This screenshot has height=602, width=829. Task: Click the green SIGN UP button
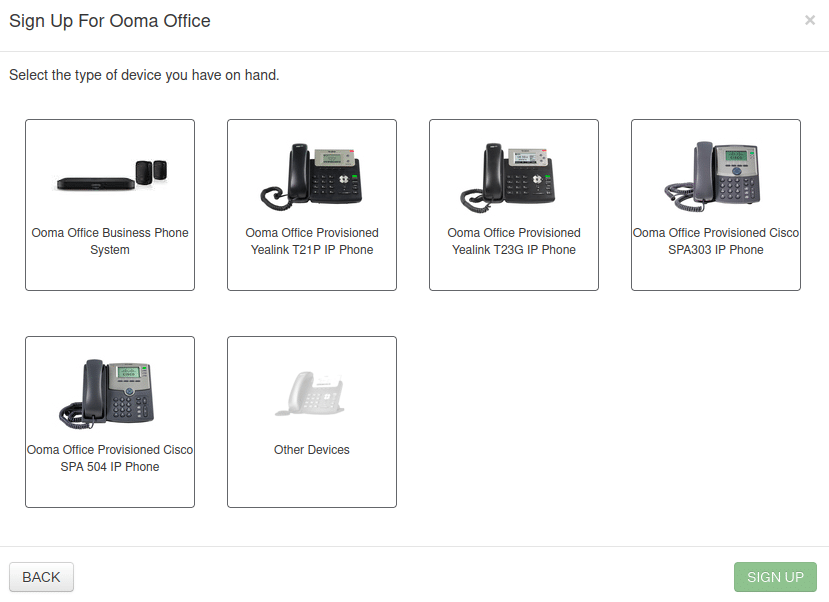tap(775, 577)
